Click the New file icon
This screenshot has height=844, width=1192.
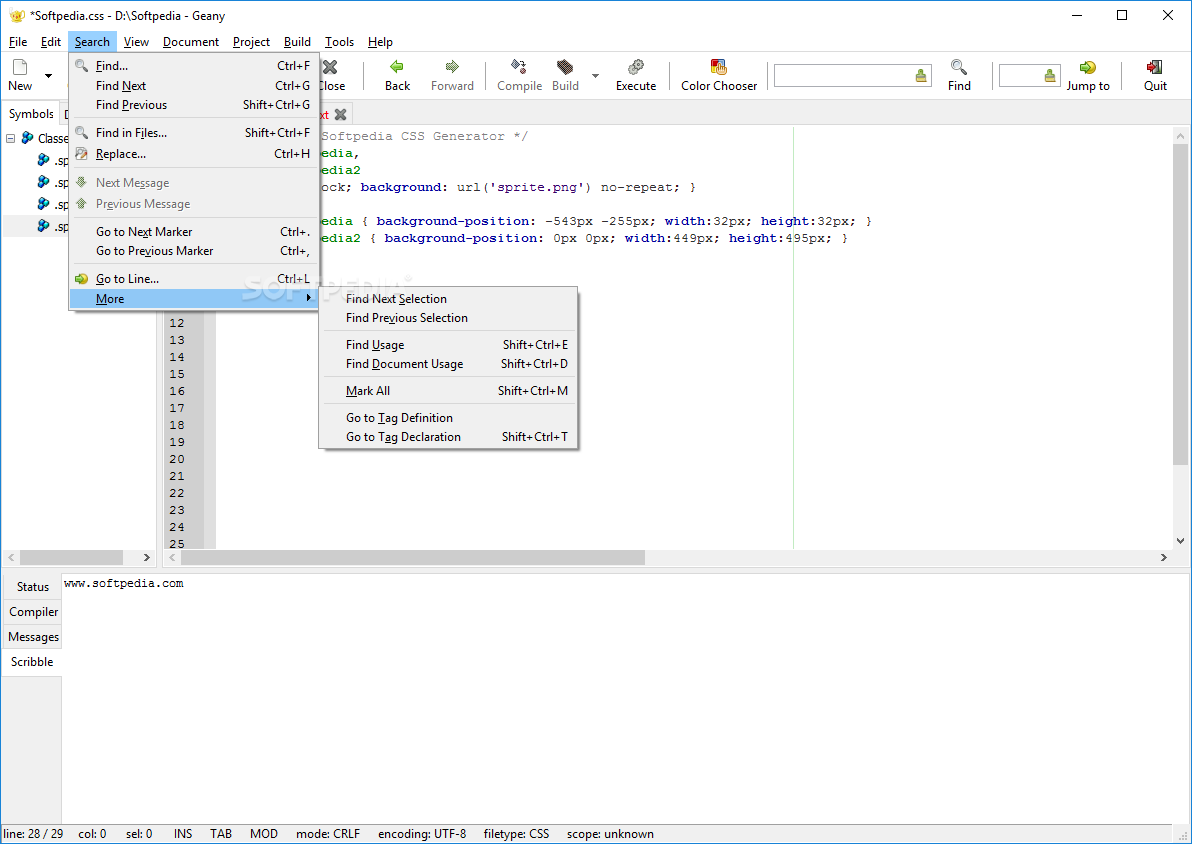(x=20, y=68)
